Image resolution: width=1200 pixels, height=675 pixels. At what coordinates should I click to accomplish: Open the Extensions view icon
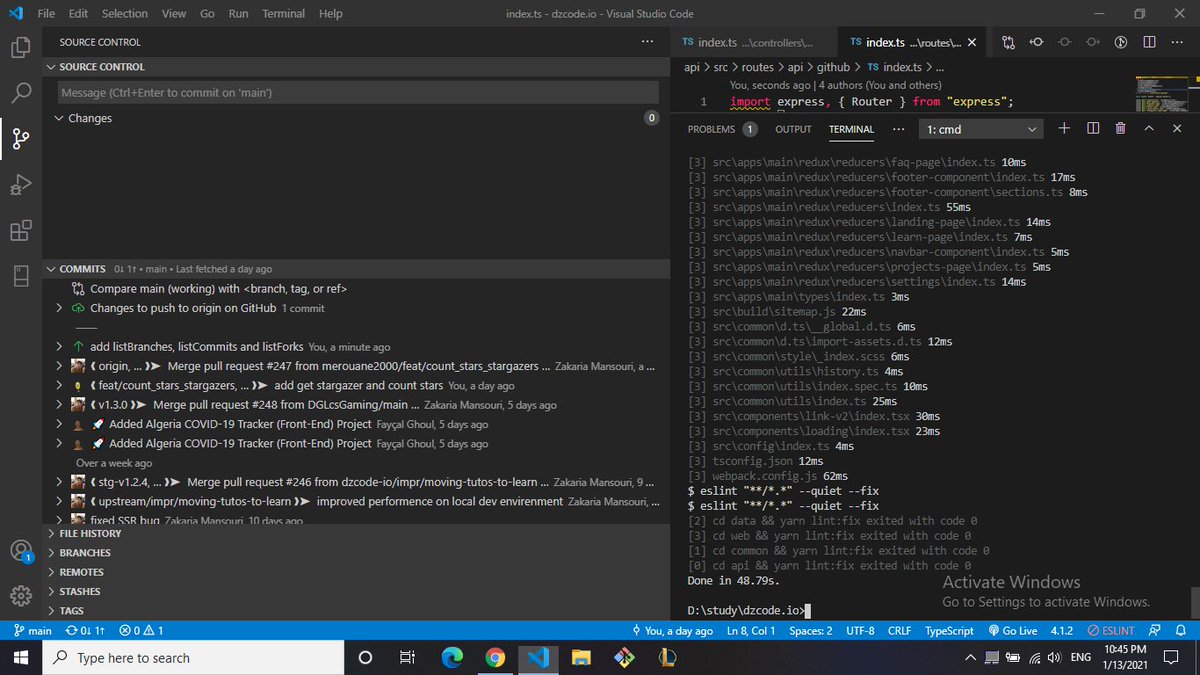point(21,231)
